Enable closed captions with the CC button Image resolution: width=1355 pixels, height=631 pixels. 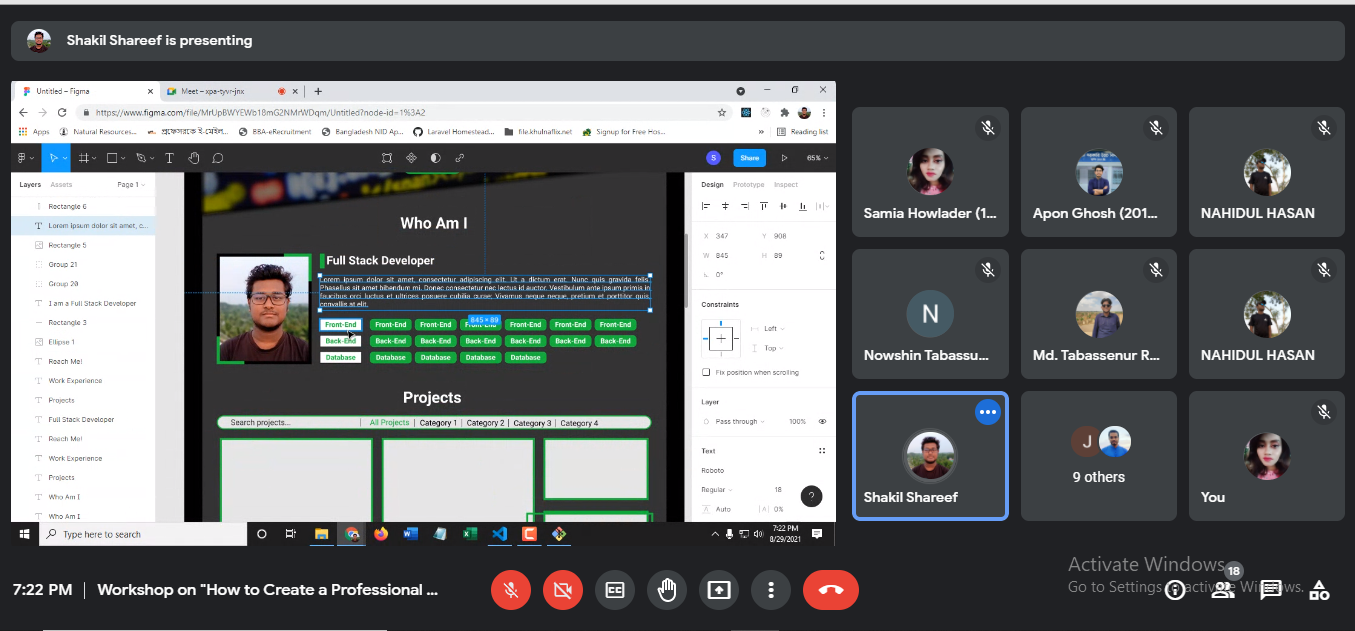[615, 590]
